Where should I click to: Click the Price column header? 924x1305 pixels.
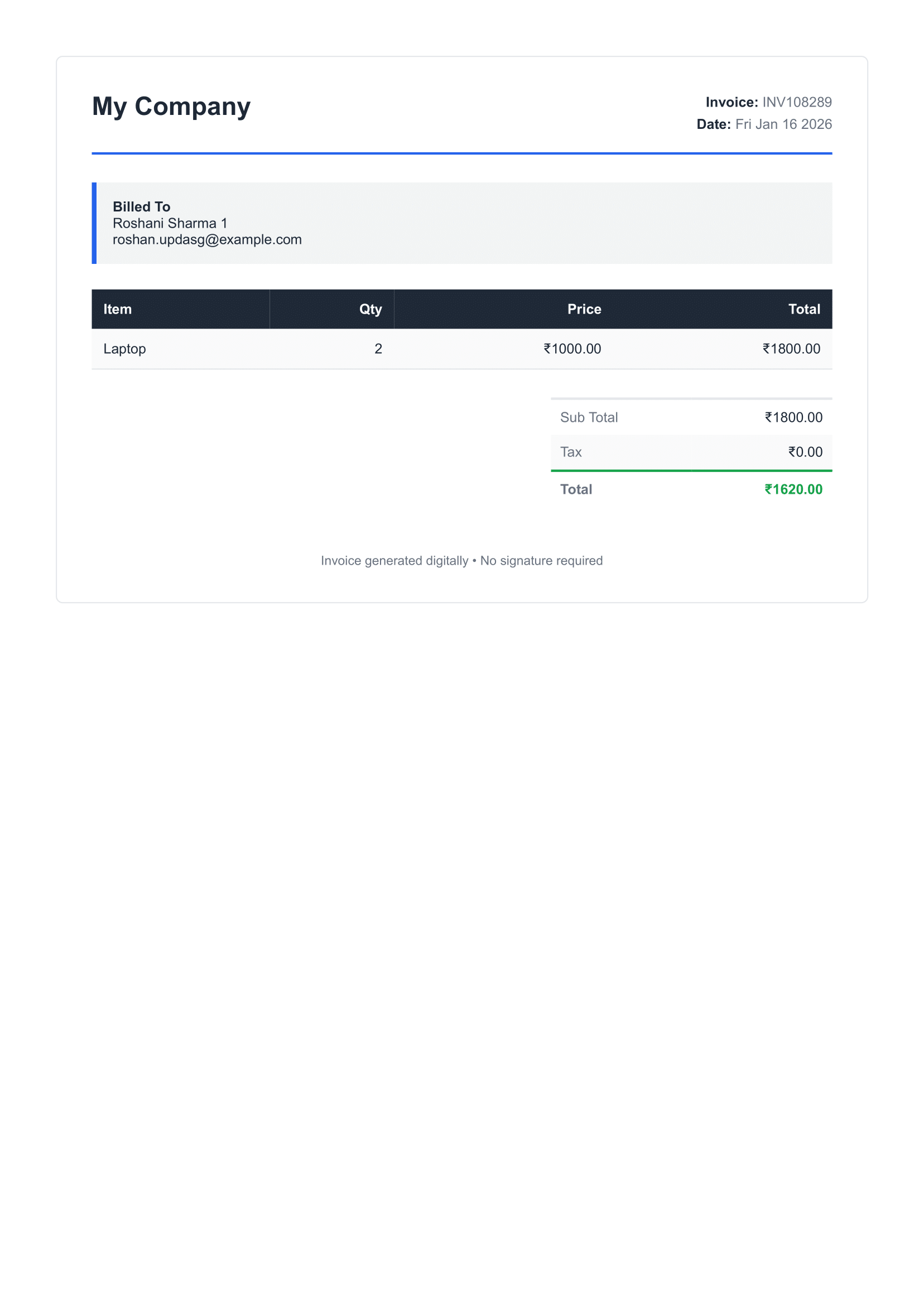click(584, 310)
